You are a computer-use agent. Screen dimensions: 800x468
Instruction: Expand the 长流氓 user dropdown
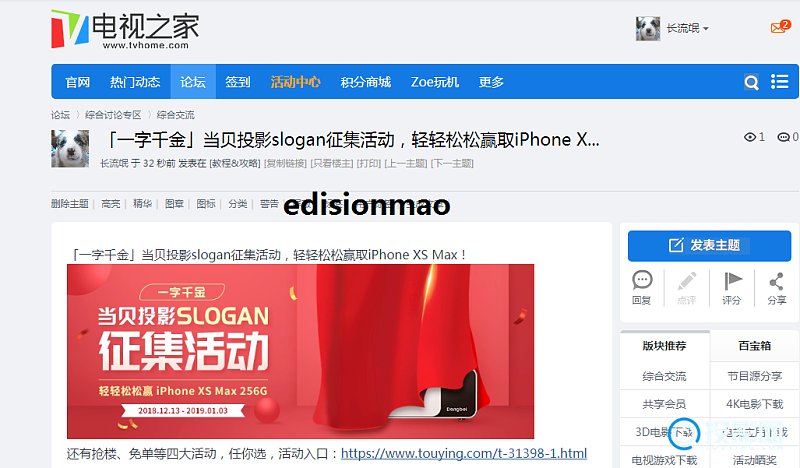pos(687,29)
